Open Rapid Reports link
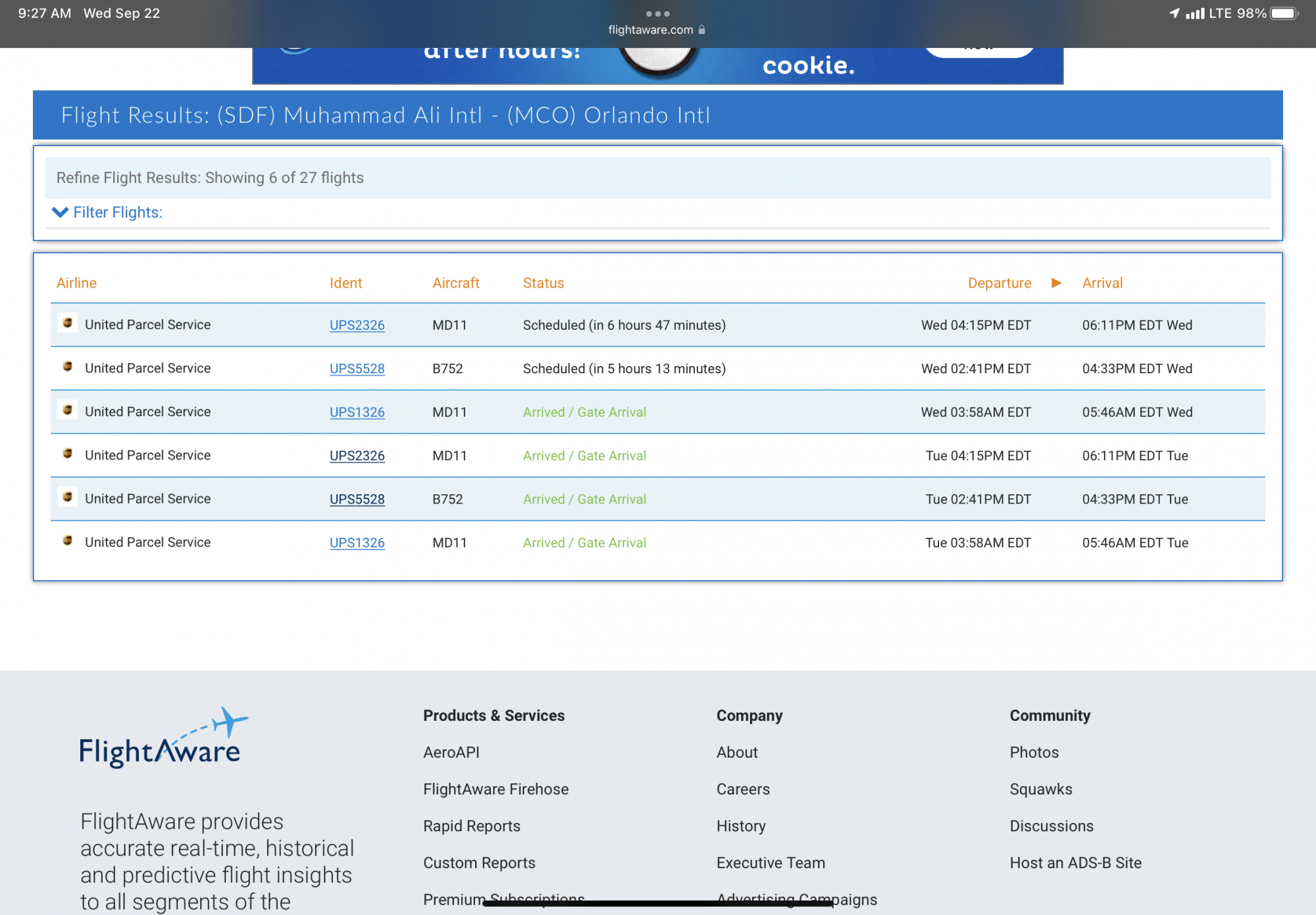Screen dimensions: 1316x915 point(472,826)
